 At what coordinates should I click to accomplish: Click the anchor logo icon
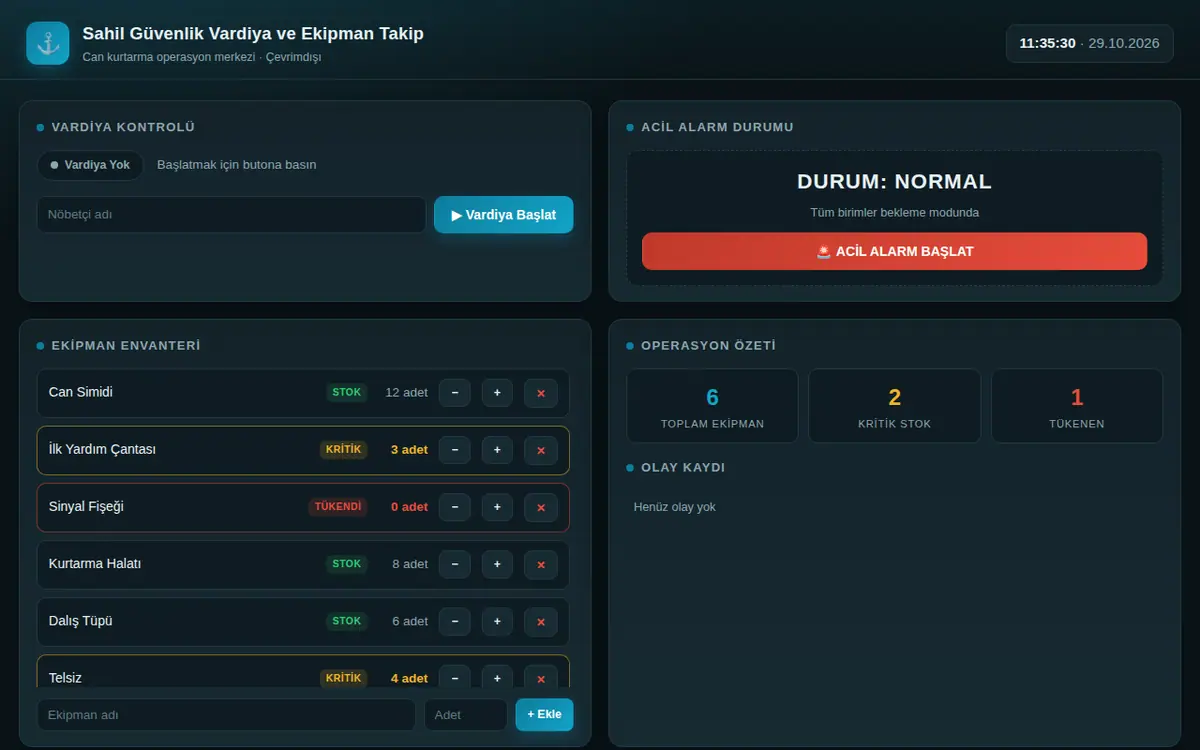tap(48, 43)
